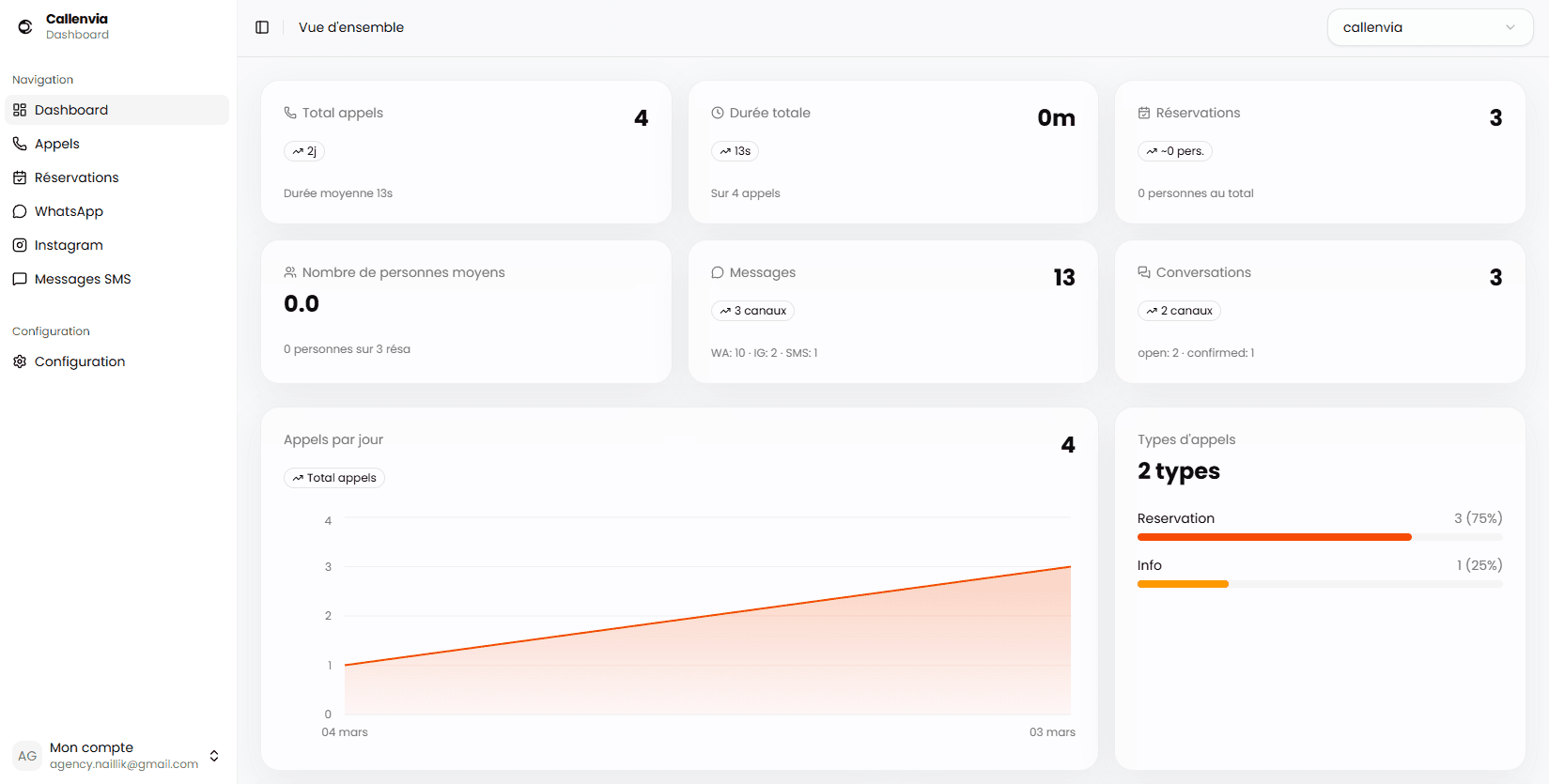Image resolution: width=1549 pixels, height=784 pixels.
Task: Click the Reservation red progress bar
Action: pos(1274,537)
